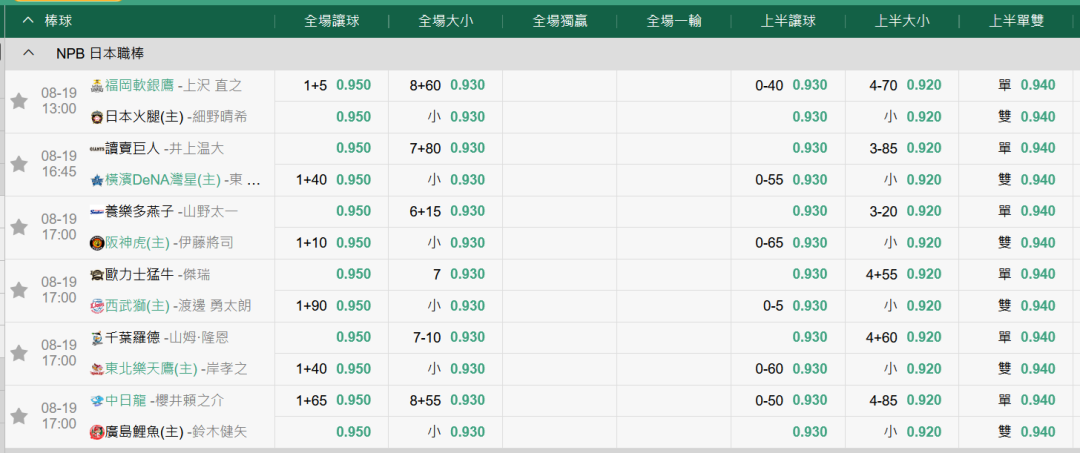Open 西武獅(主) team name link

click(138, 306)
